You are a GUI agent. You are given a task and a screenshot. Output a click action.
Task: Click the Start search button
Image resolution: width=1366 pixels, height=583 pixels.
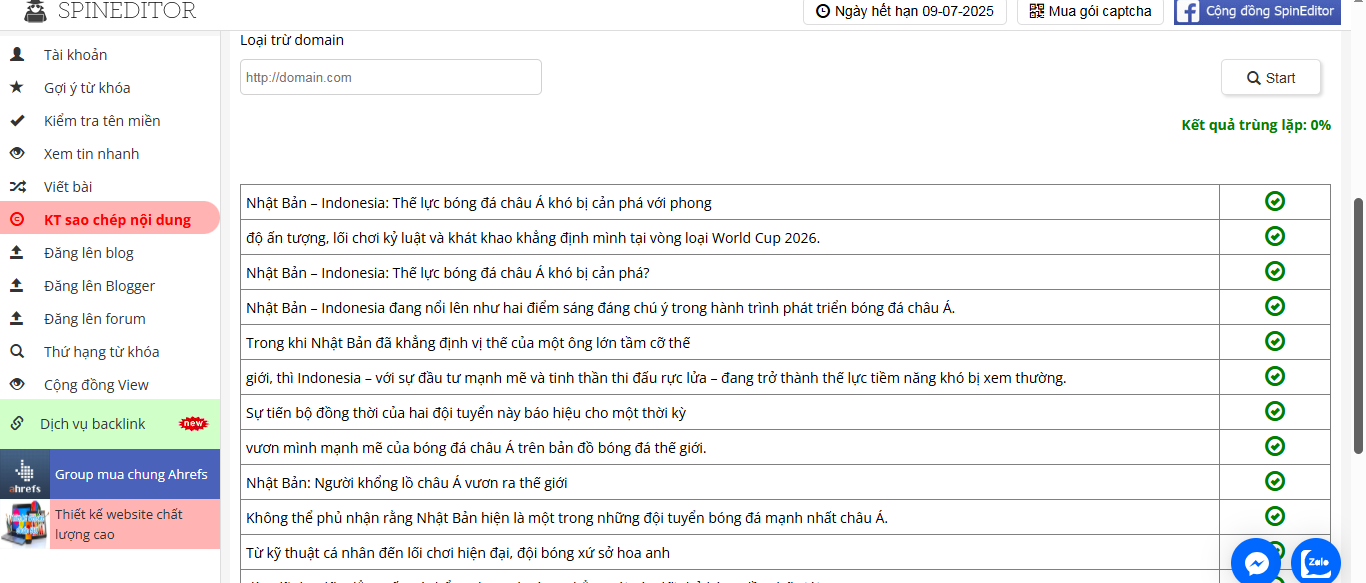click(1271, 78)
